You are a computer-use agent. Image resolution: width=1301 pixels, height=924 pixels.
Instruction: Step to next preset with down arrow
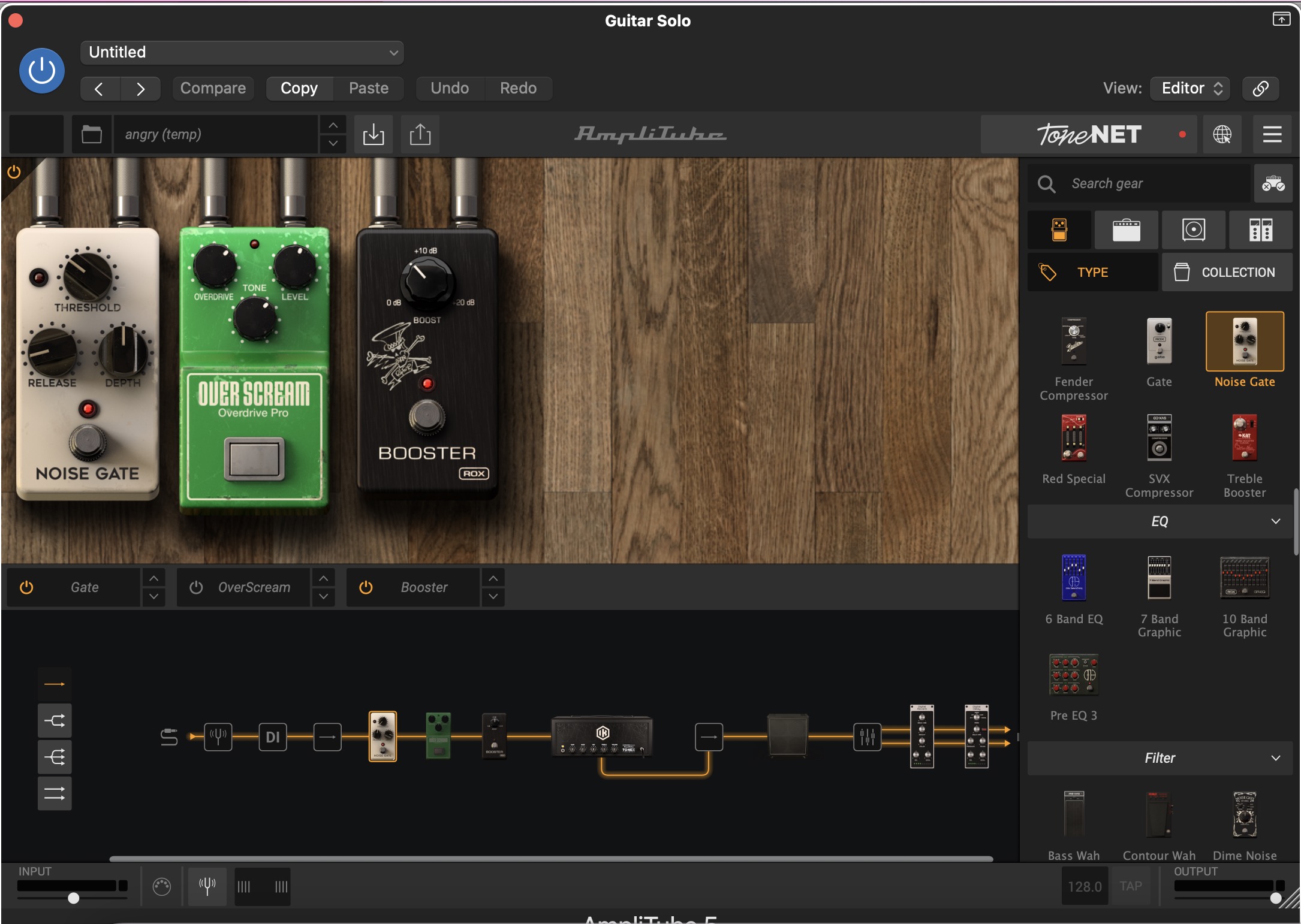coord(333,143)
